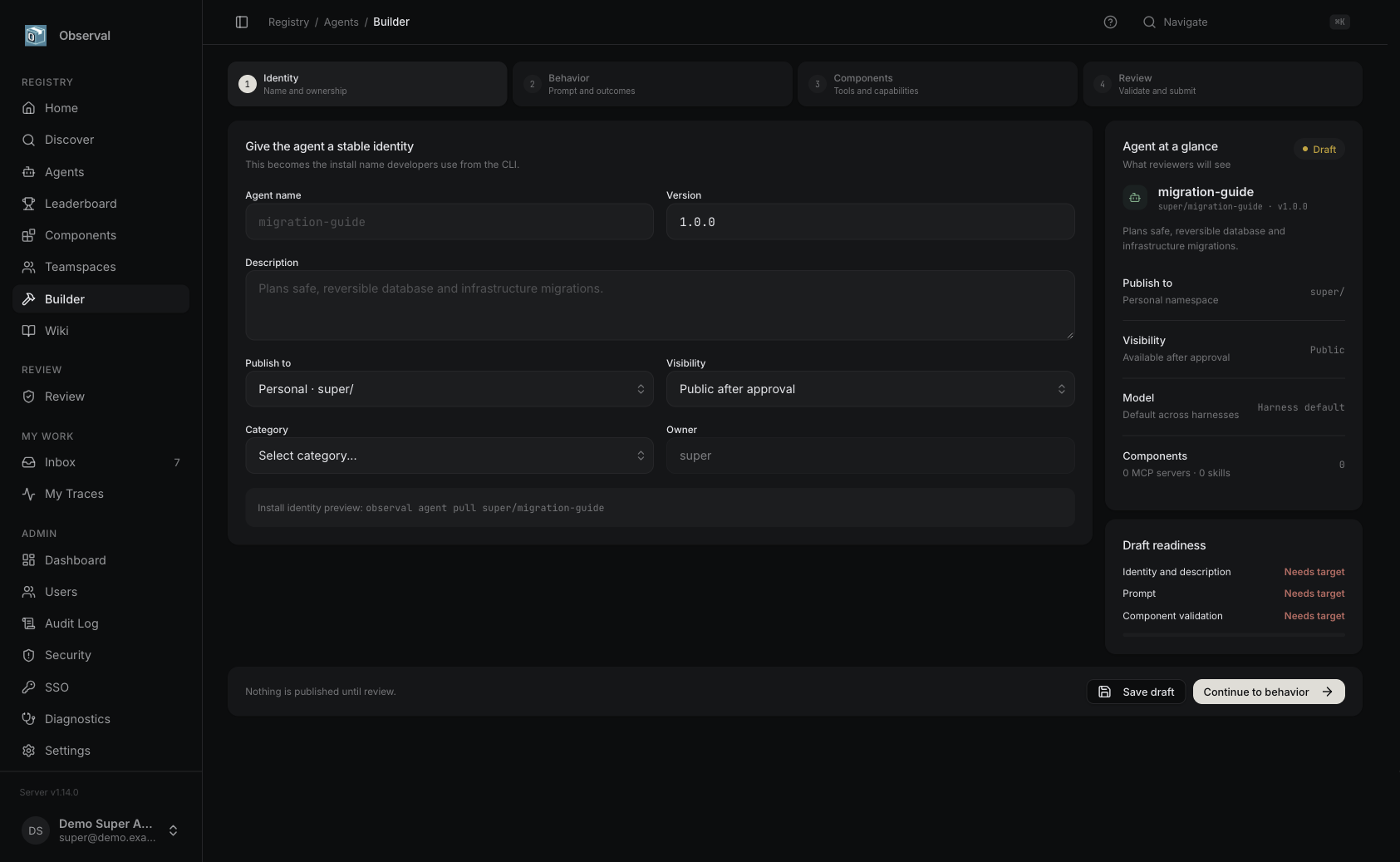The width and height of the screenshot is (1400, 862).
Task: Expand the Demo Super Admin account switcher
Action: pyautogui.click(x=101, y=830)
